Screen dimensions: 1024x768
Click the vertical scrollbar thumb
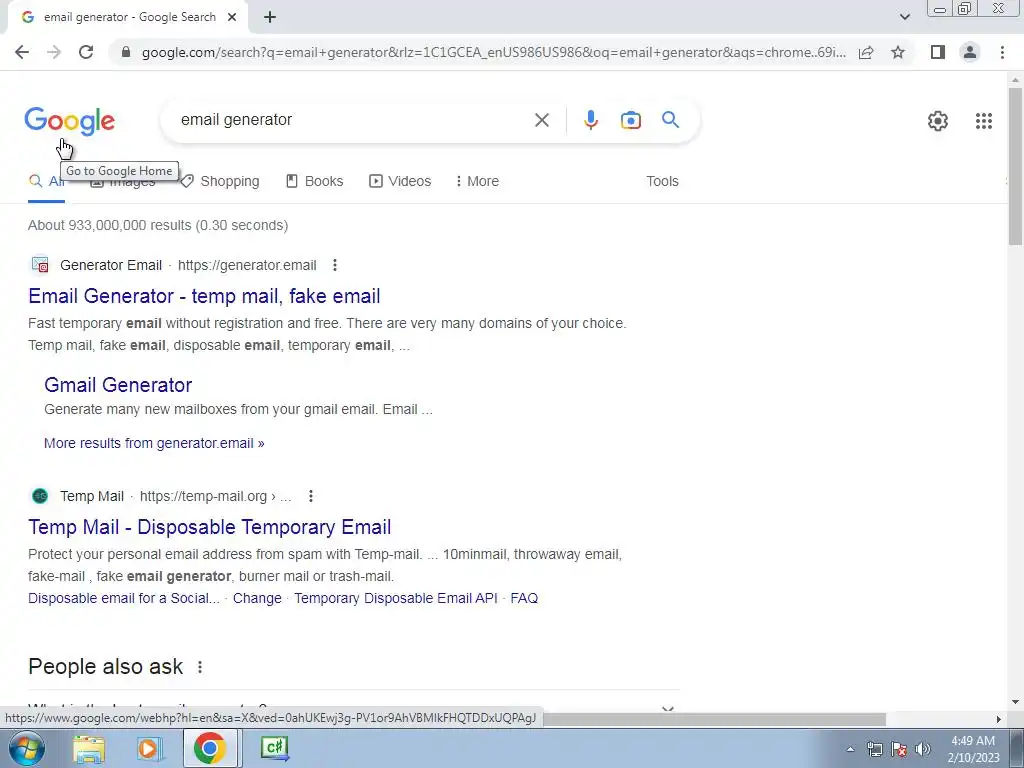tap(1015, 167)
